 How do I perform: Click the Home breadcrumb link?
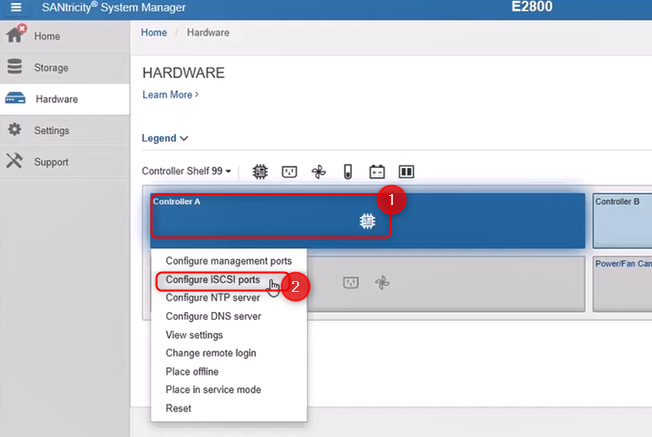point(154,32)
